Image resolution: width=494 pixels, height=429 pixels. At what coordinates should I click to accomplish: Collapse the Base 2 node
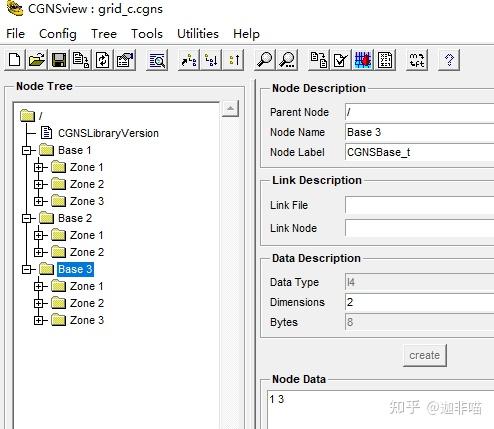coord(27,218)
